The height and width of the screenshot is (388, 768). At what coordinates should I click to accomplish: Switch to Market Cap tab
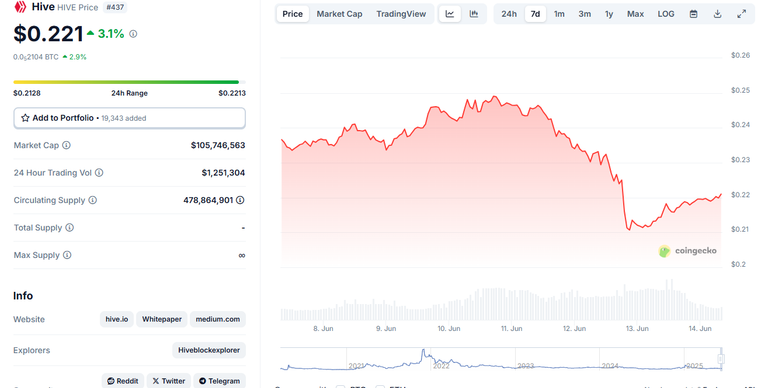[339, 14]
